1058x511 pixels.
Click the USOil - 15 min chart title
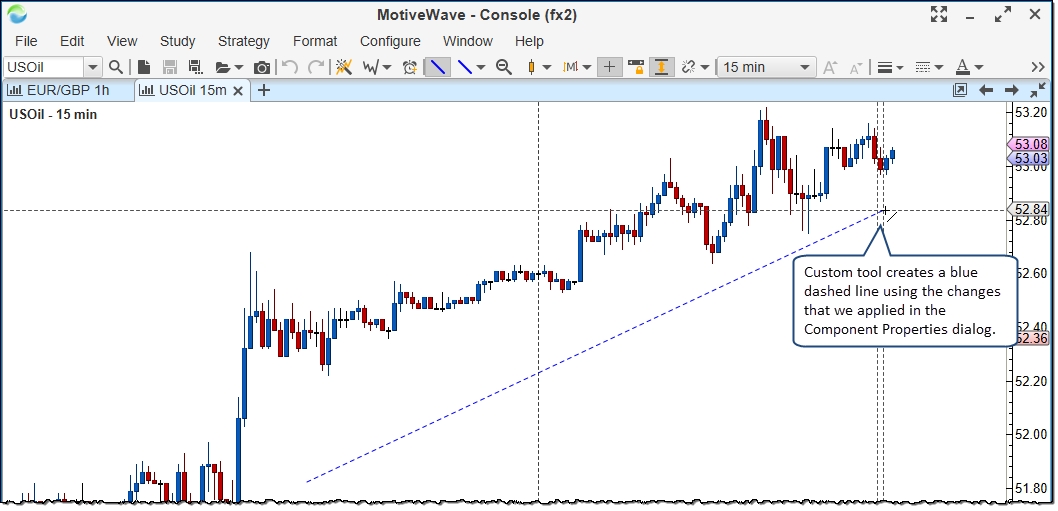pyautogui.click(x=53, y=114)
